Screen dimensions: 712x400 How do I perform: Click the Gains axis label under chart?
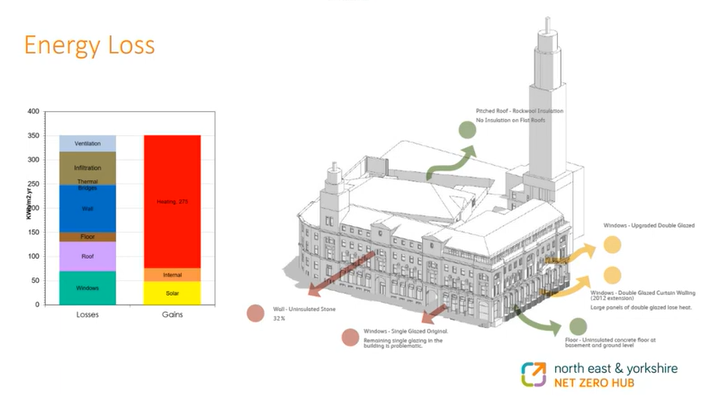pos(173,315)
